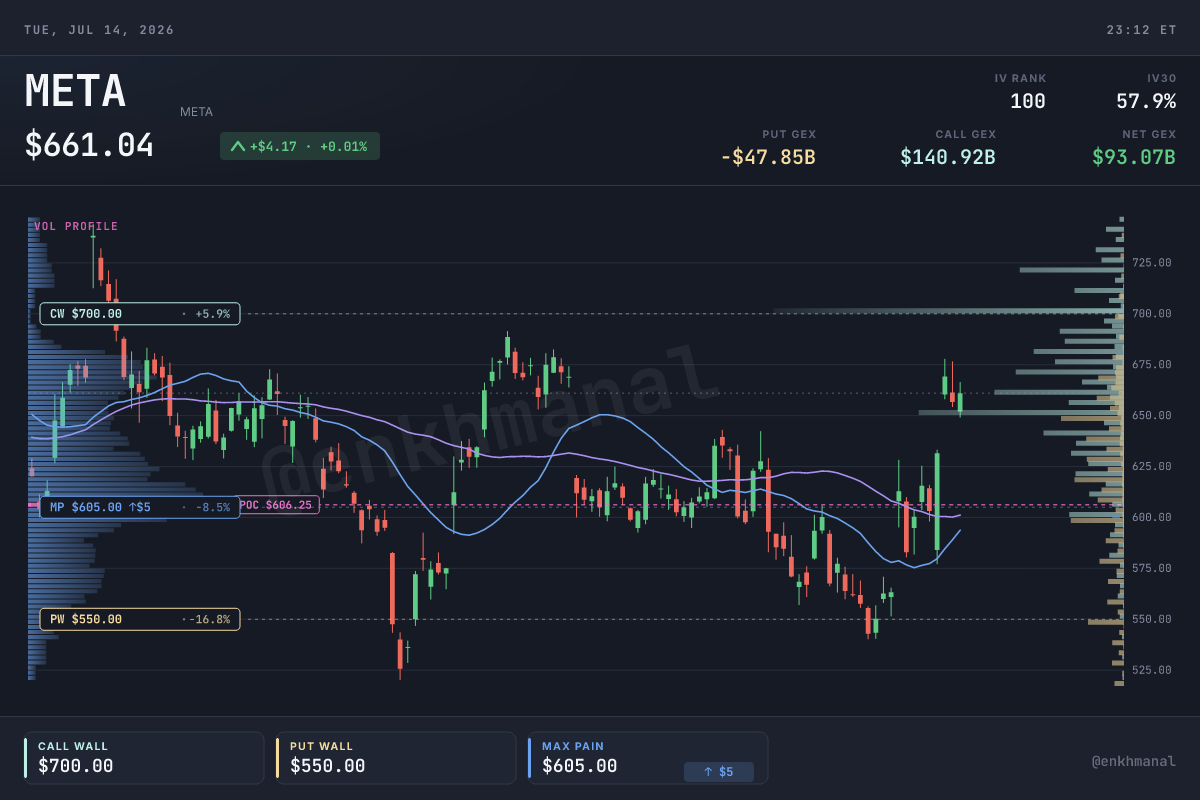Click the 650.00 price axis label

click(1152, 415)
